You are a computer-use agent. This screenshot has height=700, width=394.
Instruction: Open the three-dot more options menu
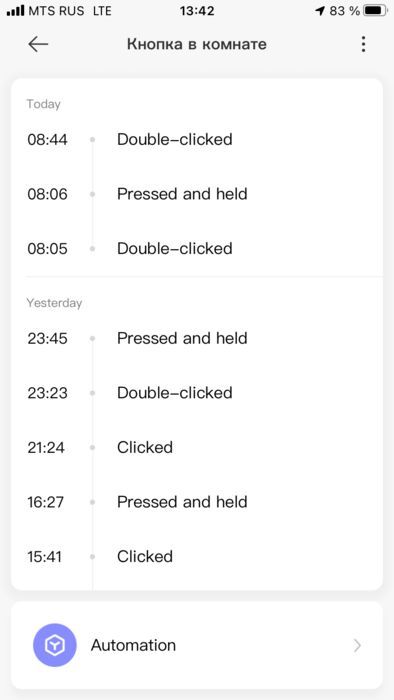tap(363, 44)
